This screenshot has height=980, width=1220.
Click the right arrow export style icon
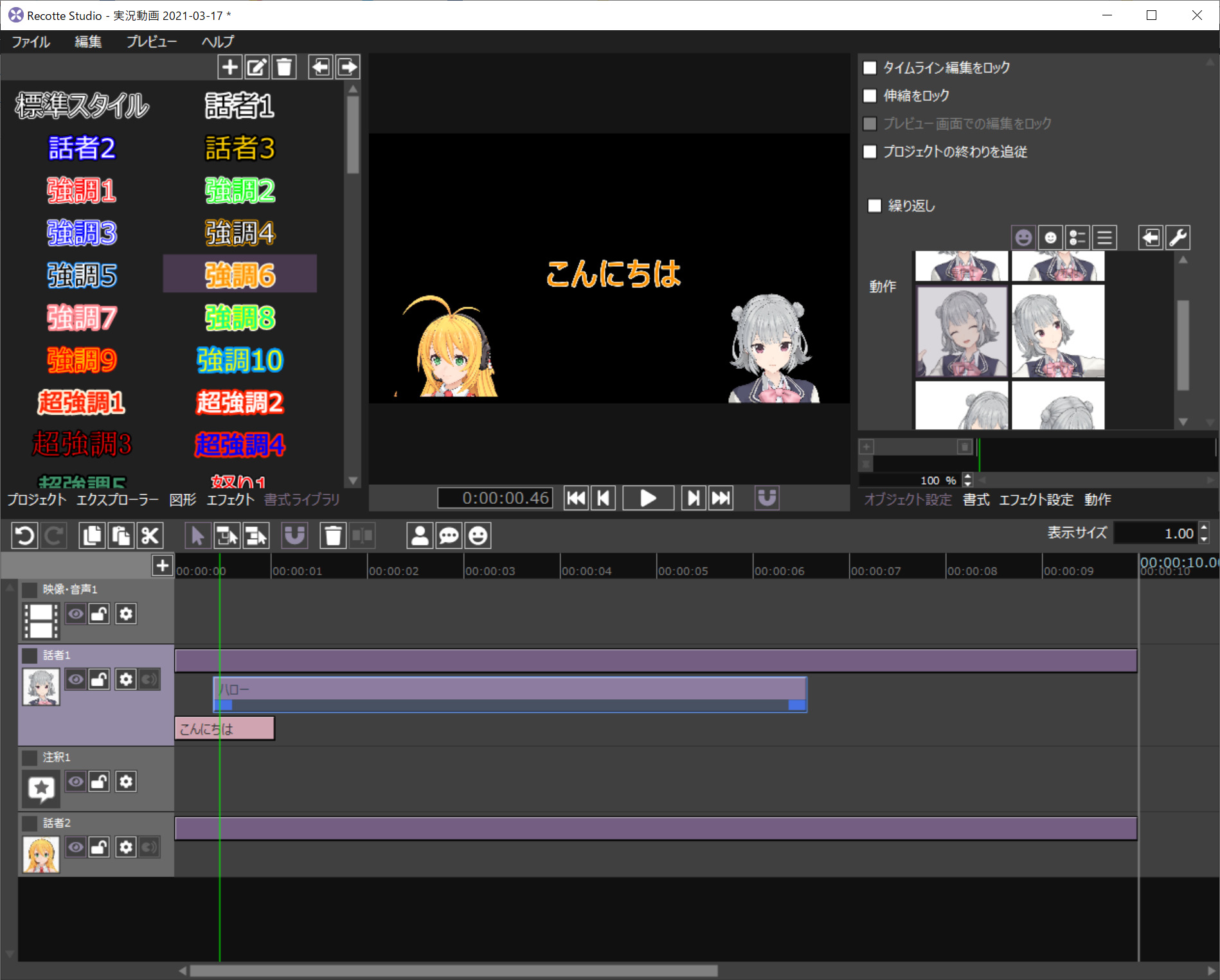tap(348, 67)
